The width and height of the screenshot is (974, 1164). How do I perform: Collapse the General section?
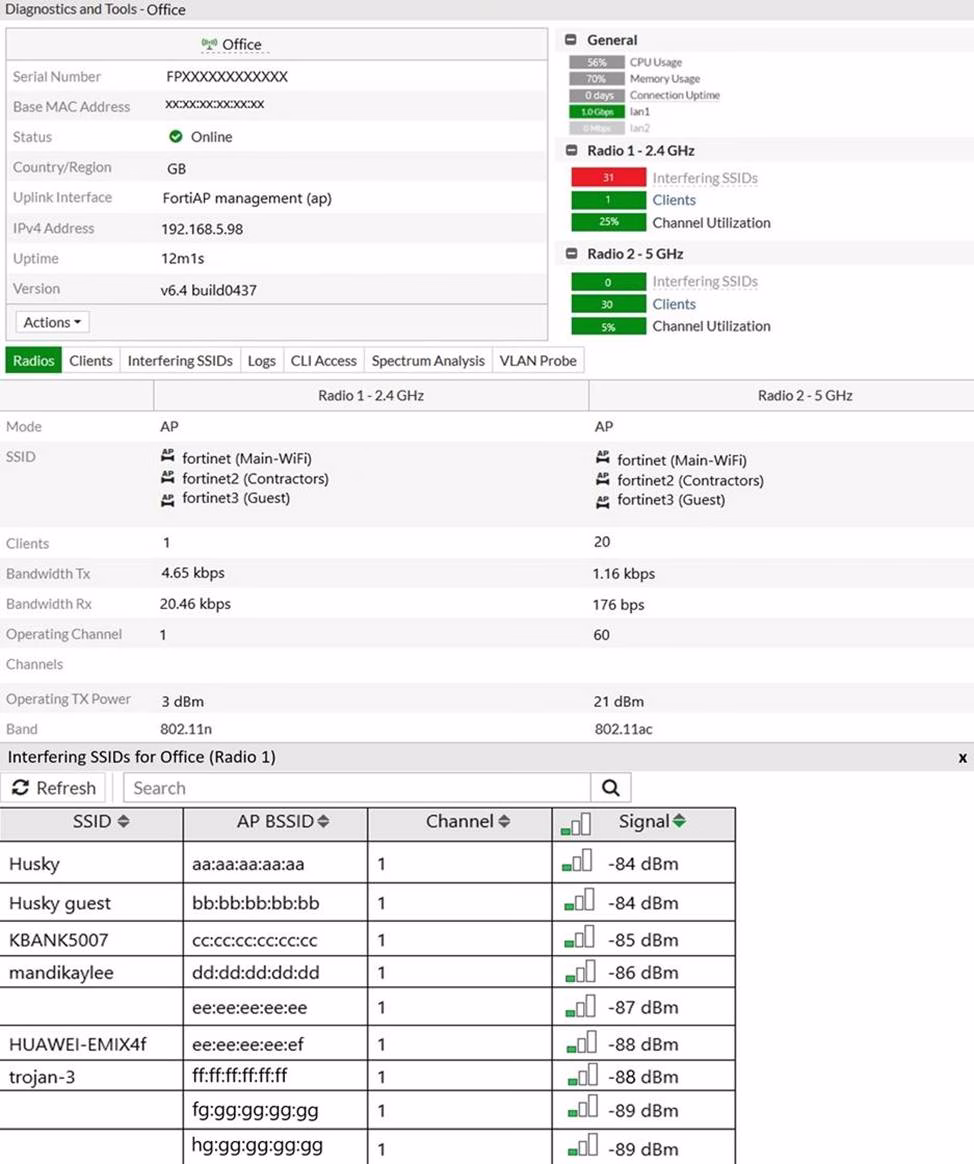pos(571,40)
